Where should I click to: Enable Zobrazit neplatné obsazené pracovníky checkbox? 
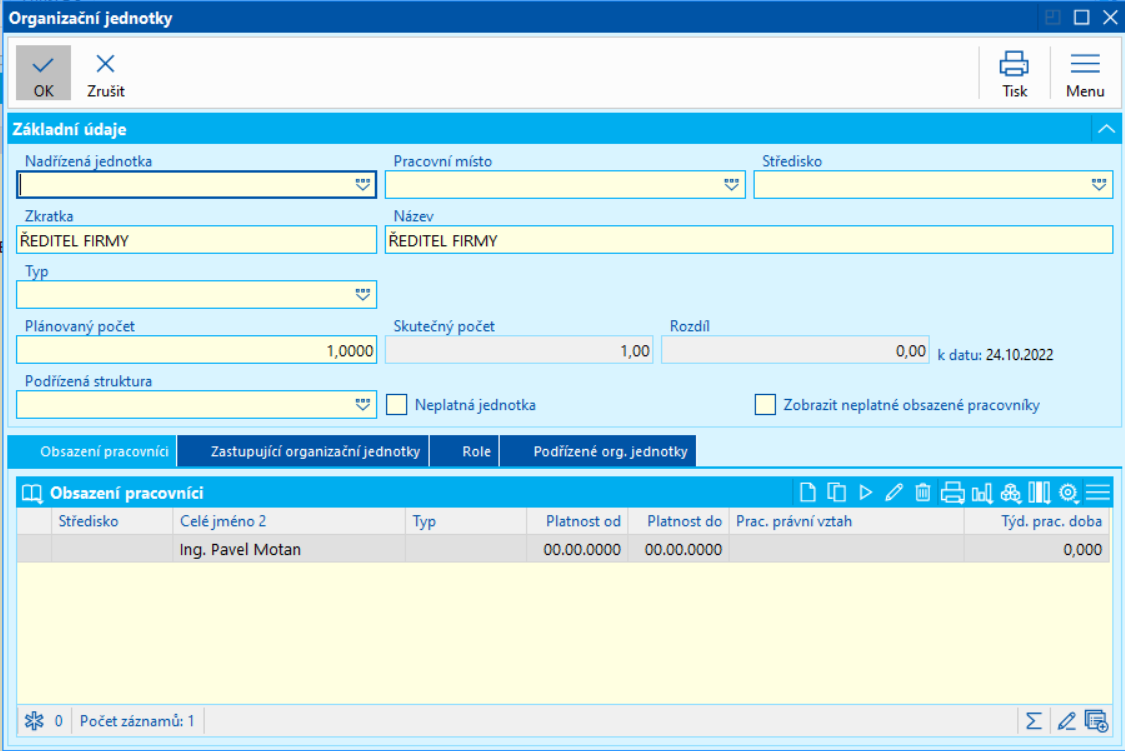coord(765,405)
